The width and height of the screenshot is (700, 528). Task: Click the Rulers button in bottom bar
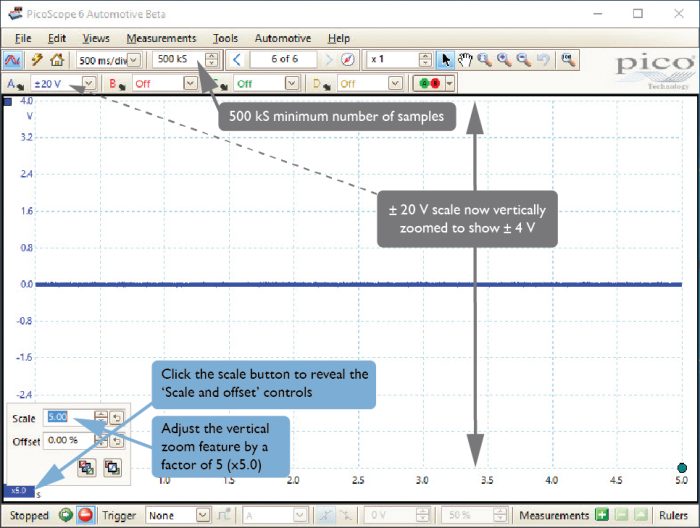673,515
